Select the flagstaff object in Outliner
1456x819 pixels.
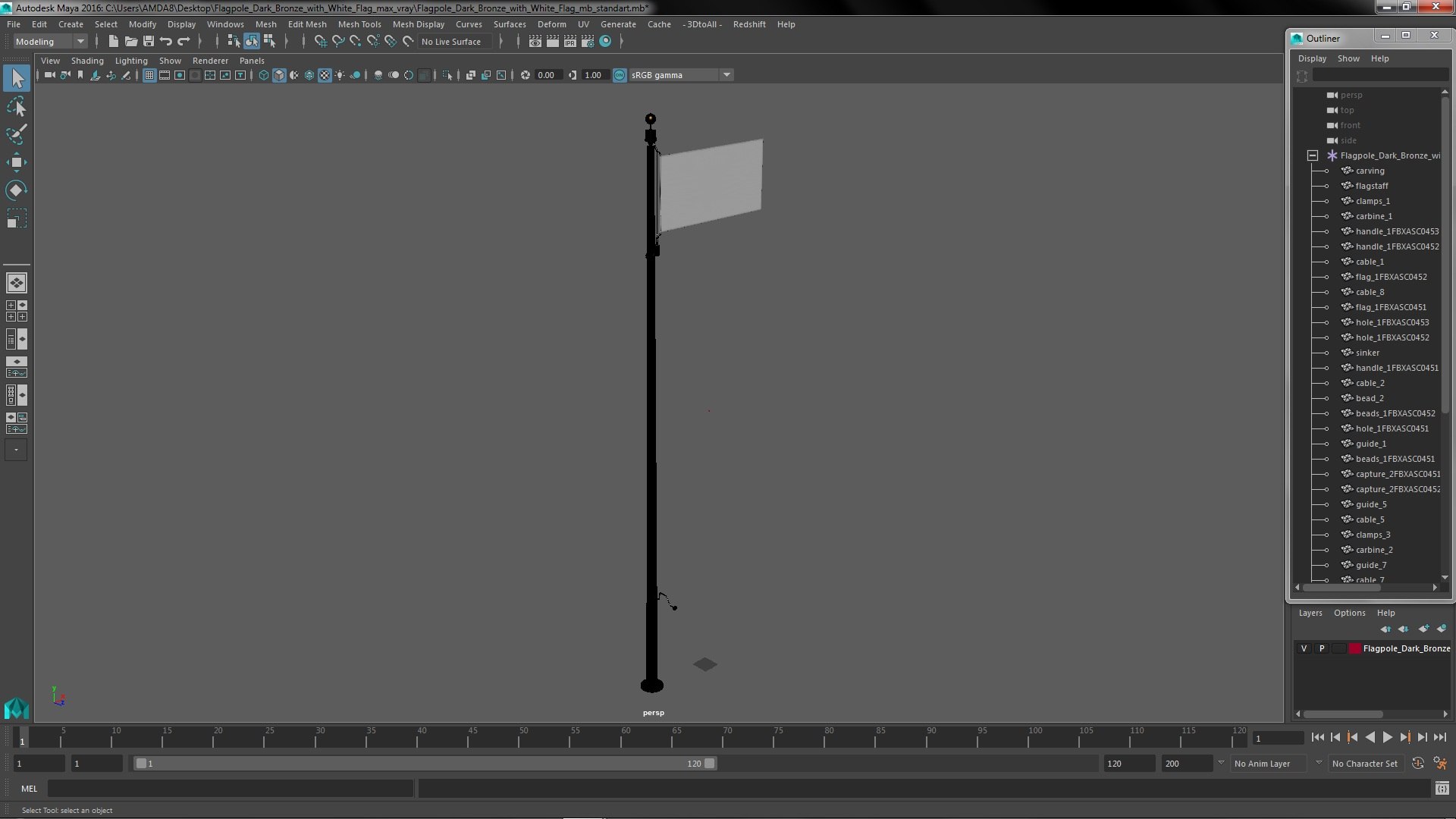coord(1371,186)
